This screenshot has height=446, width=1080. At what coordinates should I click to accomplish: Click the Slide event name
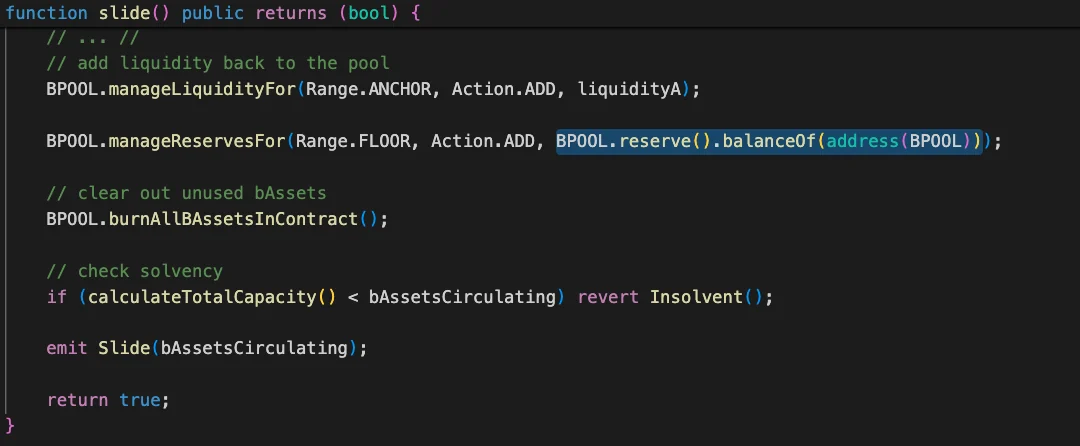coord(124,348)
